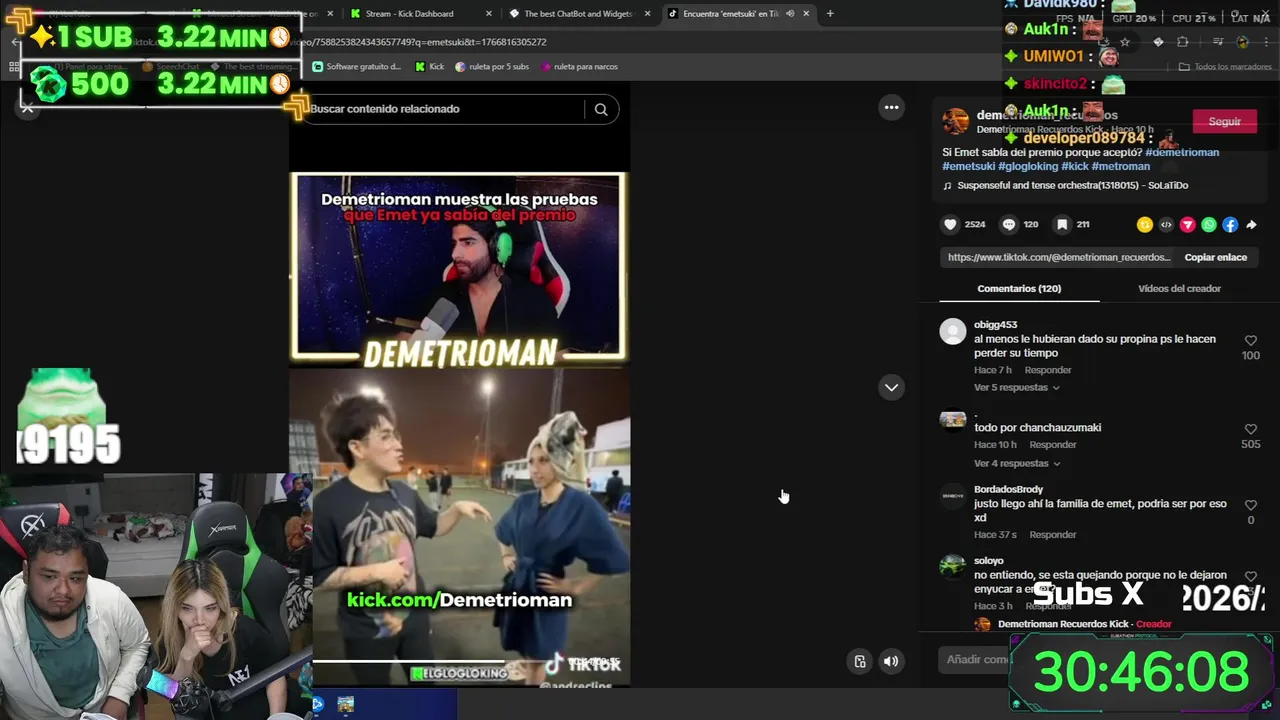This screenshot has width=1280, height=720.
Task: Open more share options arrow icon
Action: click(1251, 225)
